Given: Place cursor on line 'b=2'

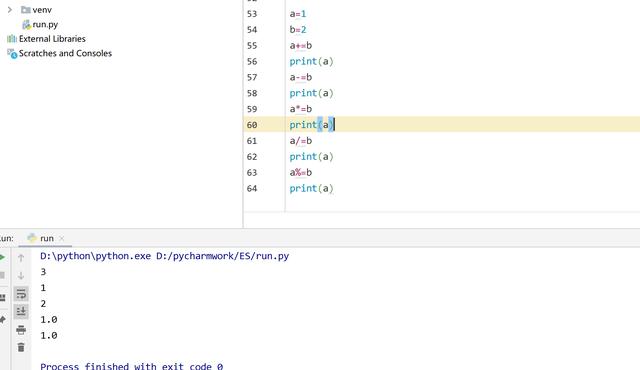Looking at the screenshot, I should (x=298, y=30).
